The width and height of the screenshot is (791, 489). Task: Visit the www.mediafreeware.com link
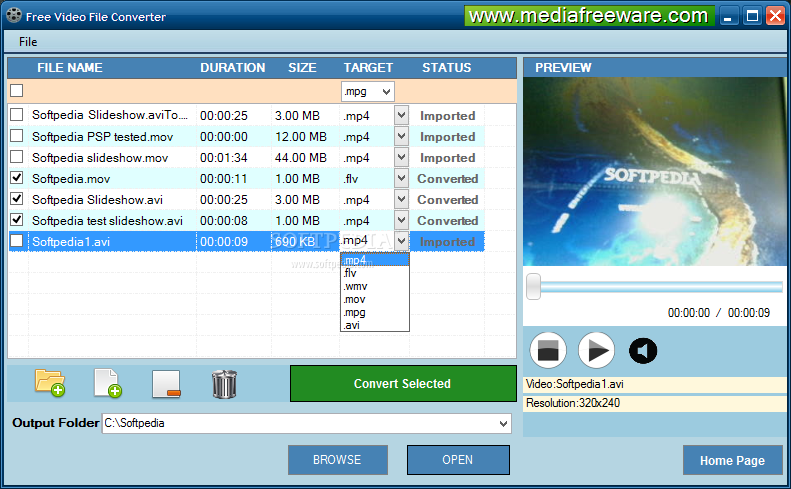click(x=589, y=16)
